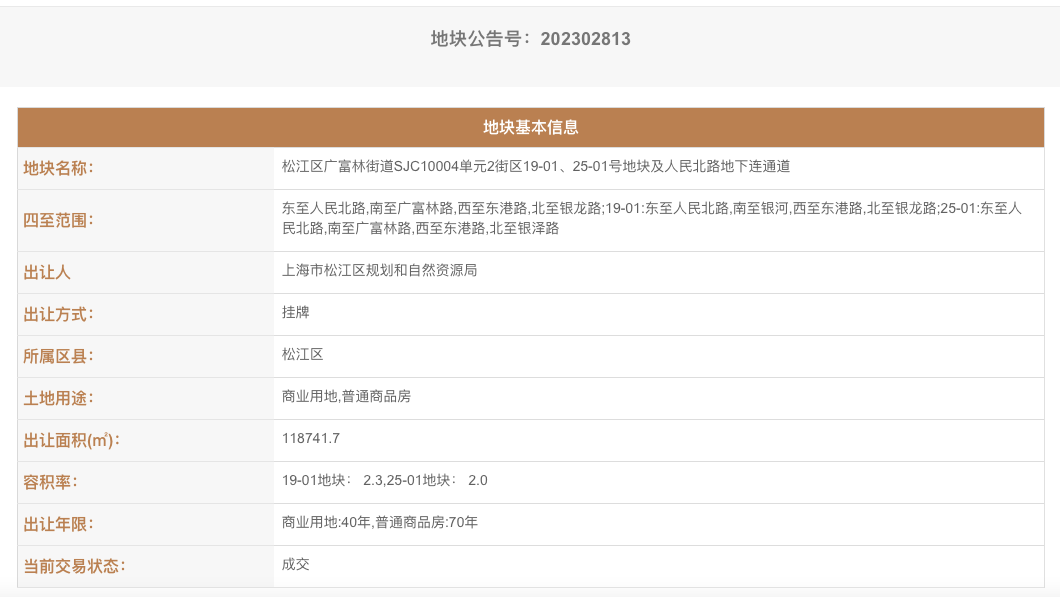Image resolution: width=1060 pixels, height=597 pixels.
Task: Click the boundary description starting 东至人民北路
Action: tap(651, 218)
